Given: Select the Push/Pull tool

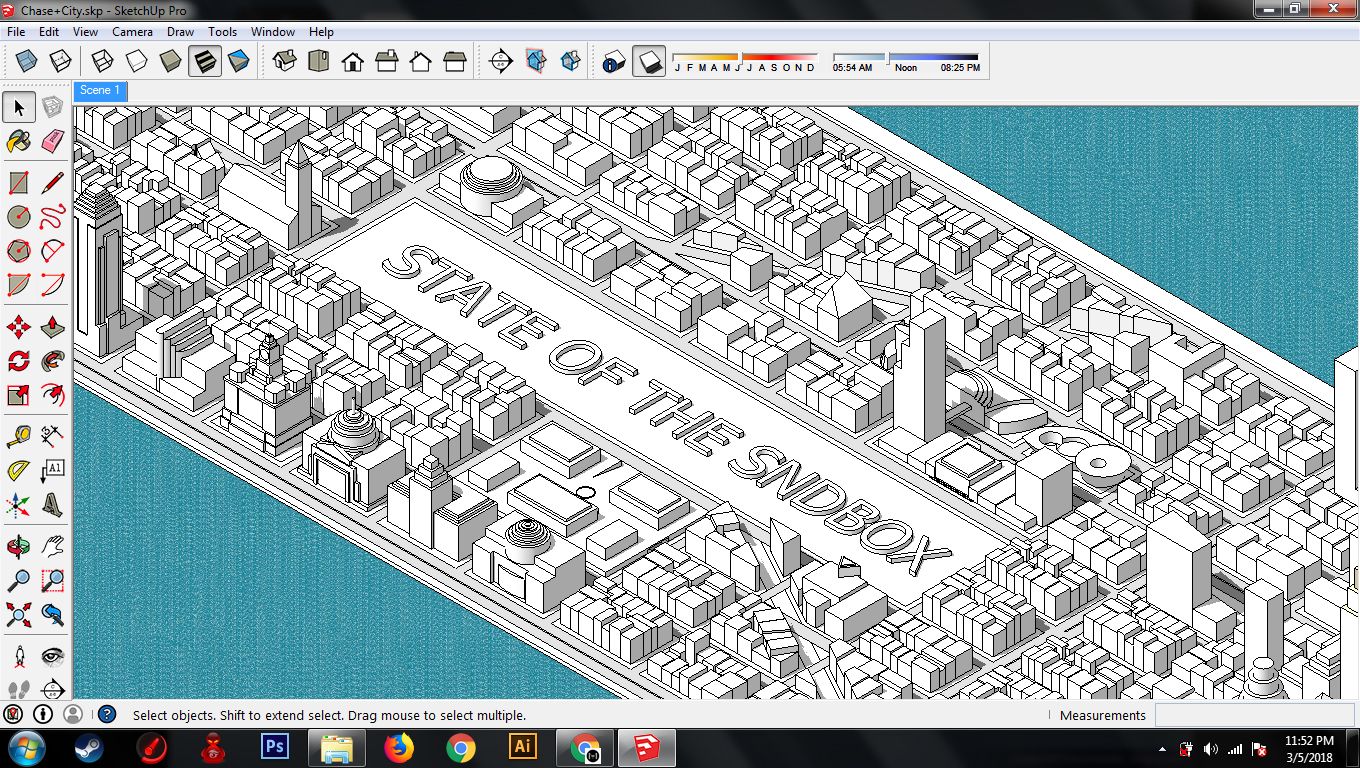Looking at the screenshot, I should coord(52,327).
